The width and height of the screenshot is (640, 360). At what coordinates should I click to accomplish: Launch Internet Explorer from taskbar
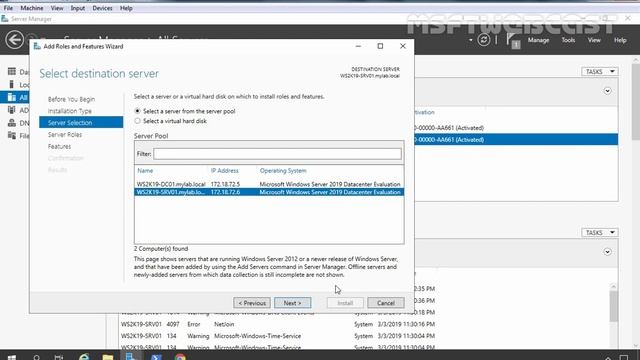(84, 357)
